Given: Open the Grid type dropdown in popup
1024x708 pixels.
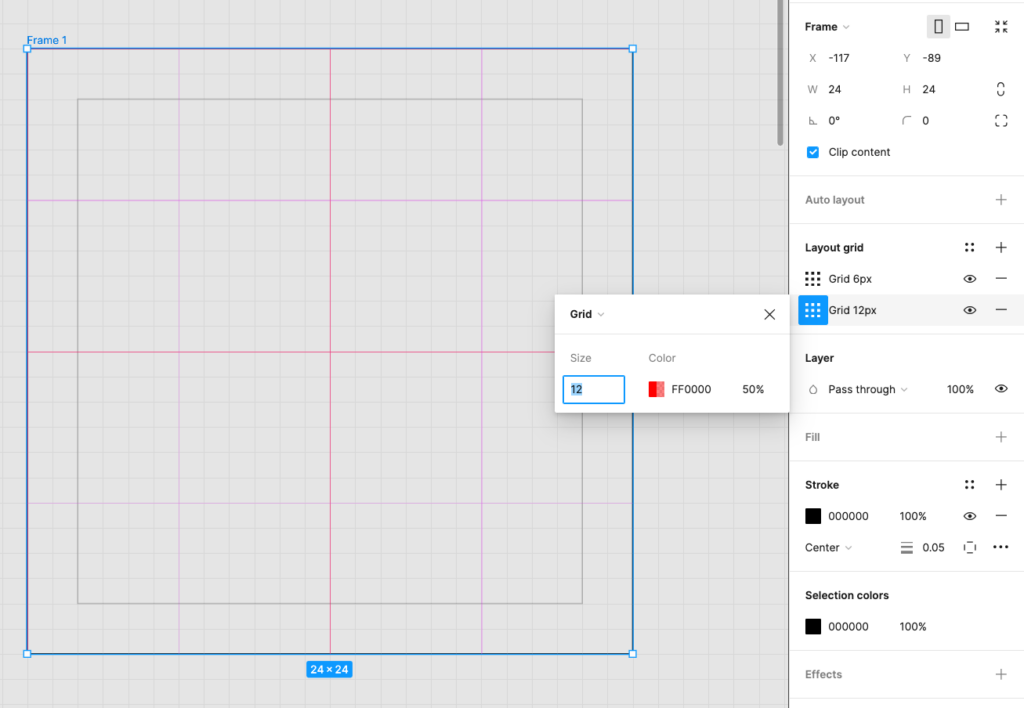Looking at the screenshot, I should tap(586, 314).
